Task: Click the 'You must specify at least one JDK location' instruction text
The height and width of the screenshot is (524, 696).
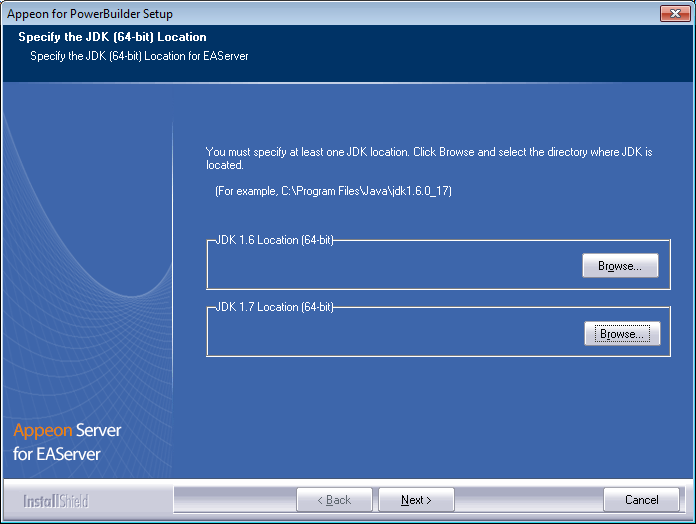Action: (429, 158)
